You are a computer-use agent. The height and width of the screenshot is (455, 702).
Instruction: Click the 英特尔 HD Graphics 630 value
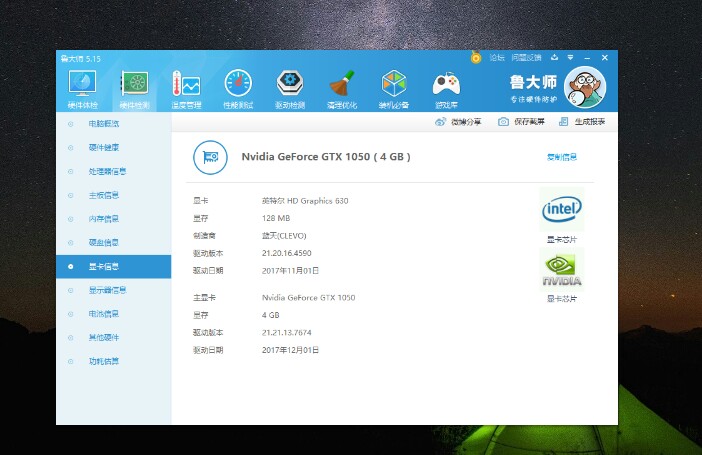click(305, 201)
